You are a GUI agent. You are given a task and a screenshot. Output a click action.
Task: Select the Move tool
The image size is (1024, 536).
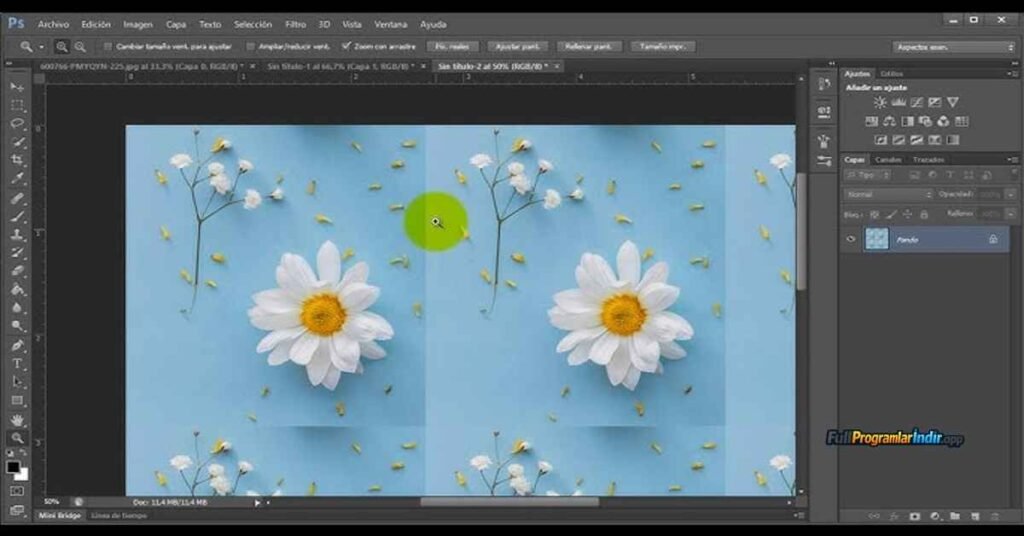tap(17, 87)
